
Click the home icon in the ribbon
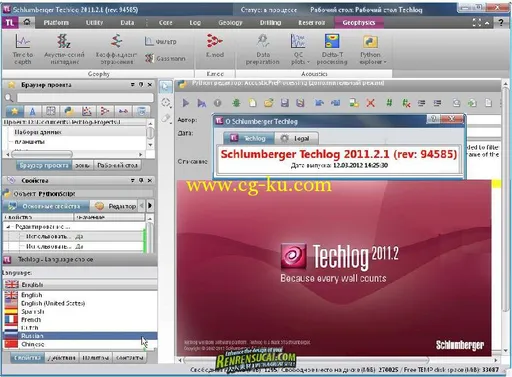(x=27, y=22)
